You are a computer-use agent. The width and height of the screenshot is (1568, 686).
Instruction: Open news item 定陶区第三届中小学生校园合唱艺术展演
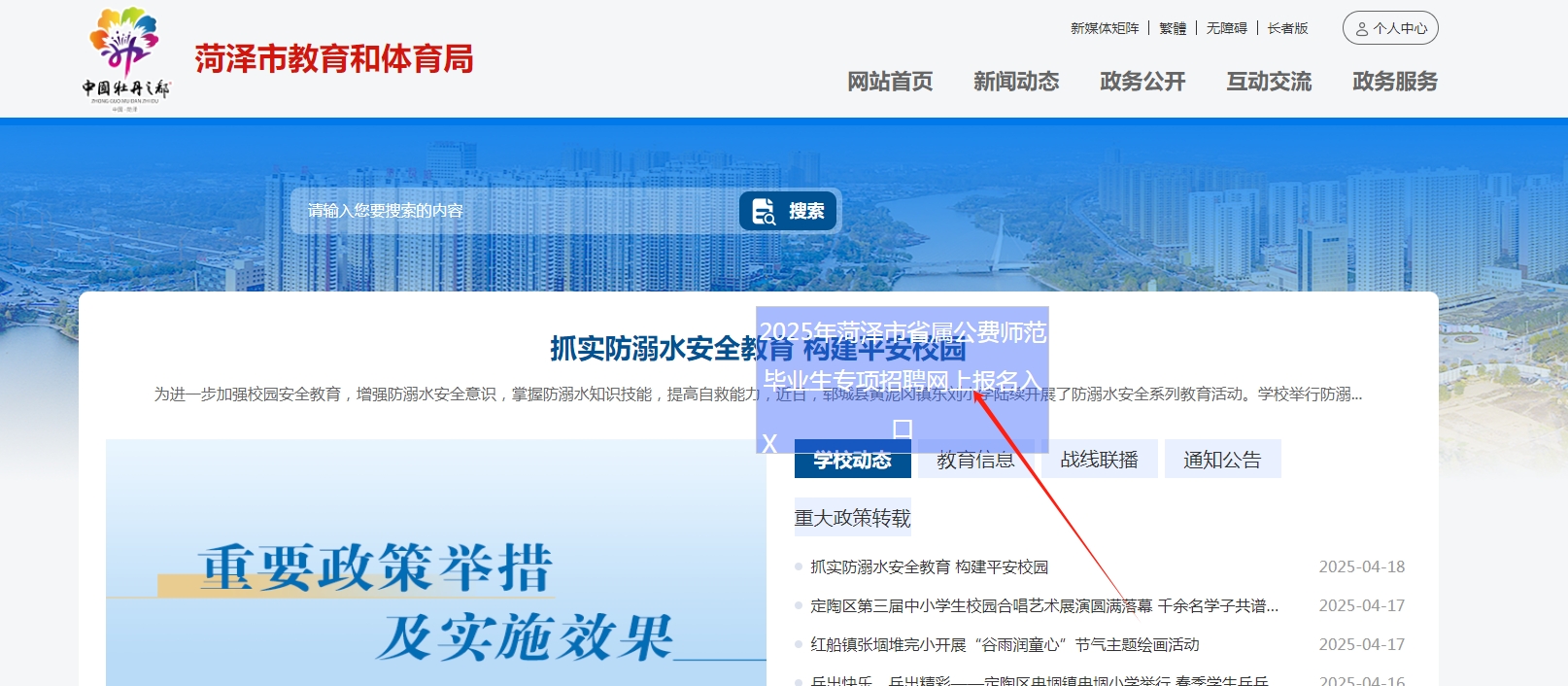[x=1044, y=605]
